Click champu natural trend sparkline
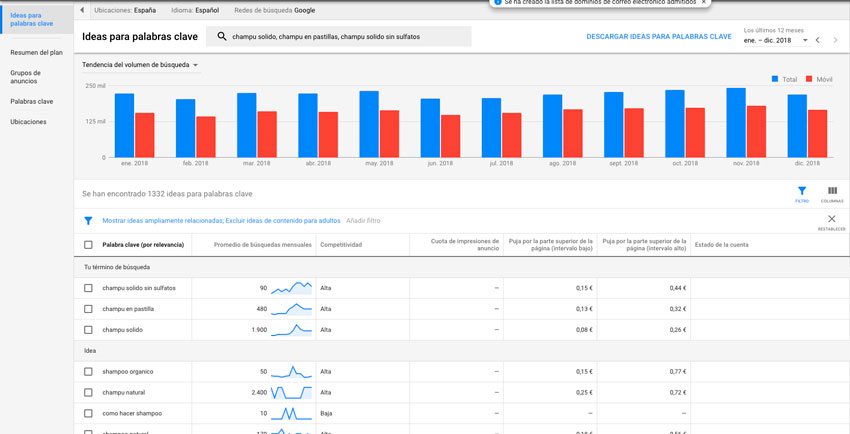Screen dimensions: 850x434 [x=292, y=392]
